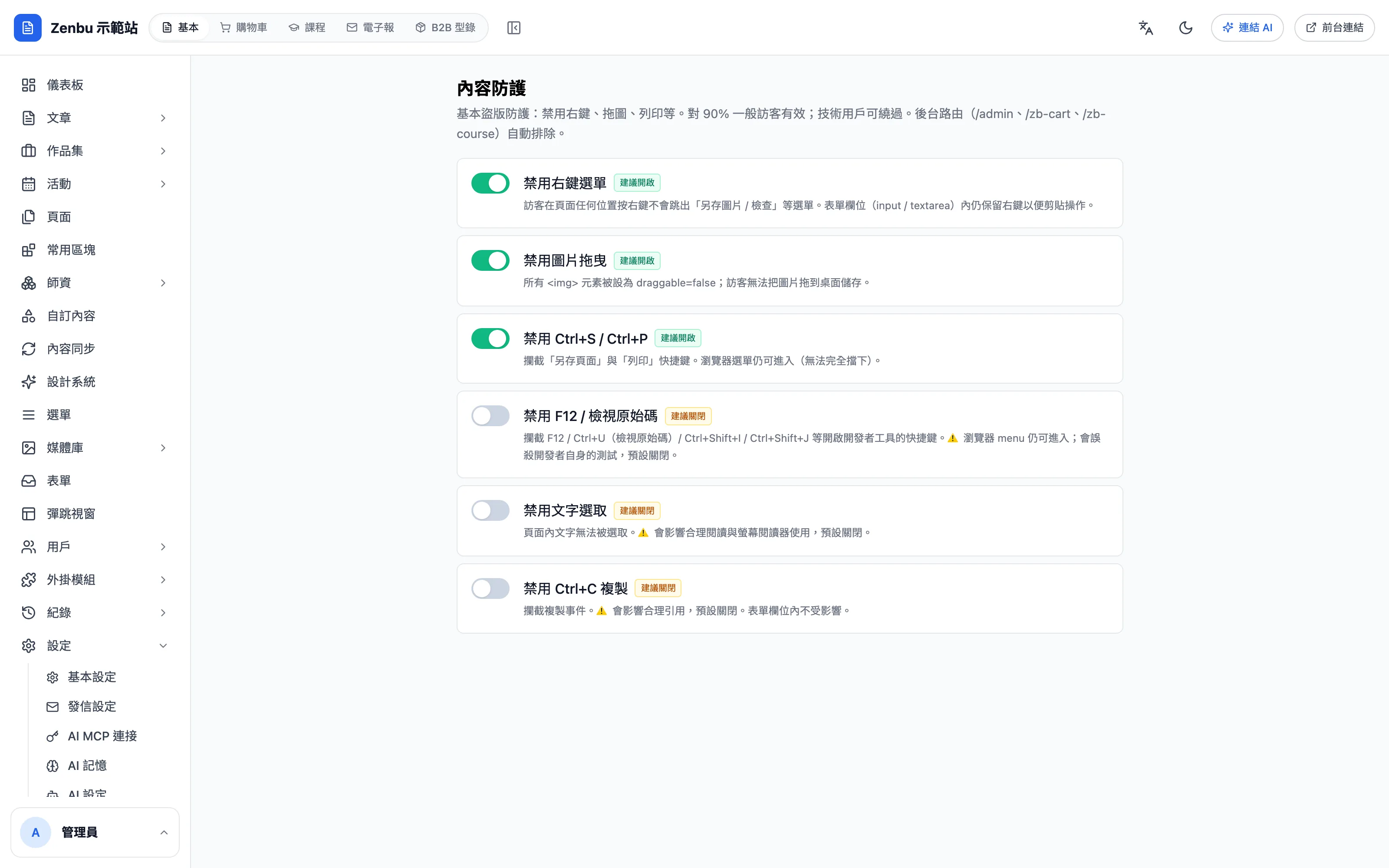The height and width of the screenshot is (868, 1389).
Task: Click the 常用區塊 blocks icon
Action: coord(29,250)
